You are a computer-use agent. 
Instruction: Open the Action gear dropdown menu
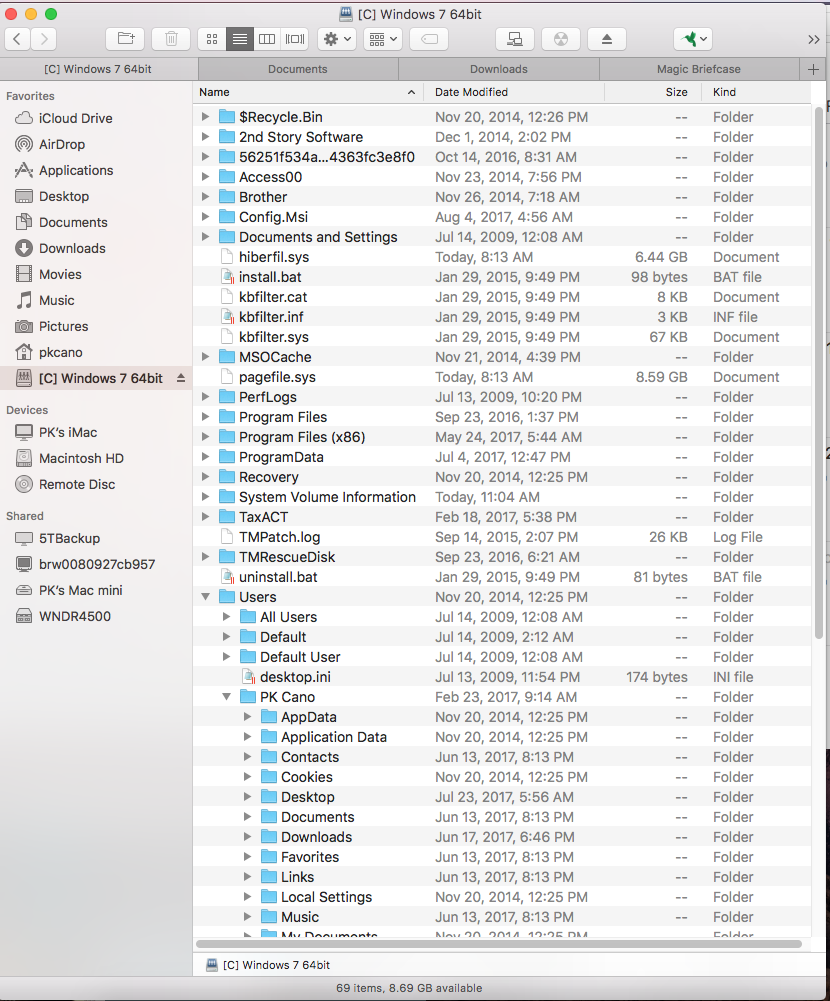(336, 39)
